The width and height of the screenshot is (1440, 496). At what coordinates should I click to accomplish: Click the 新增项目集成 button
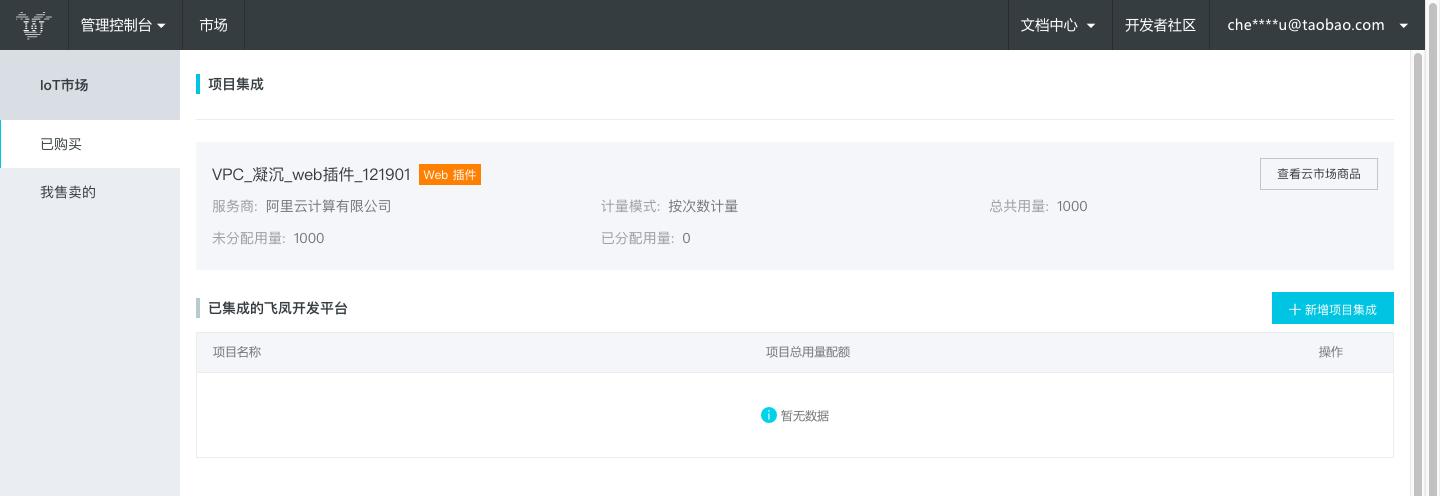click(1332, 309)
